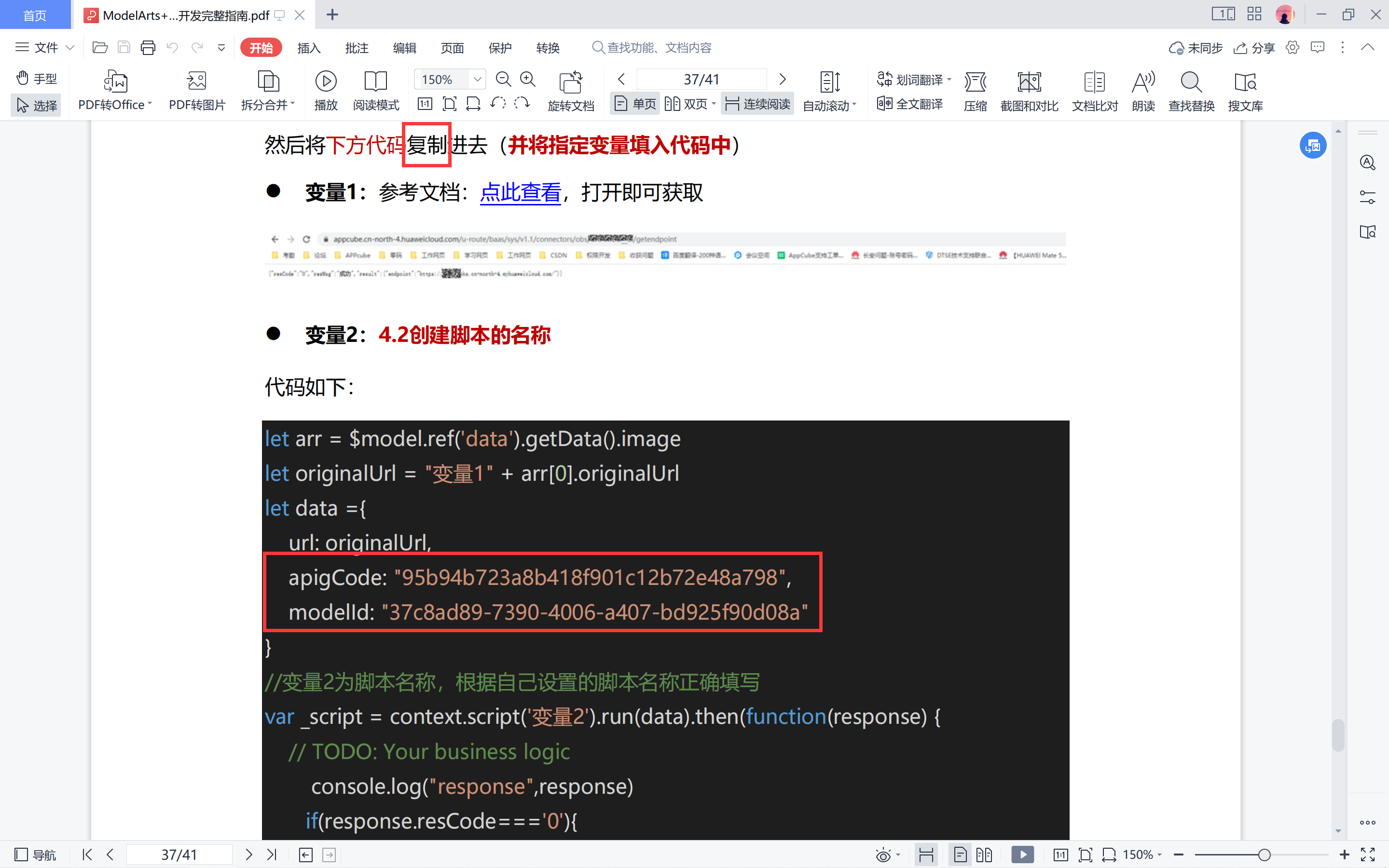Toggle 连续阅读 continuous reading mode
1389x868 pixels.
(x=758, y=104)
